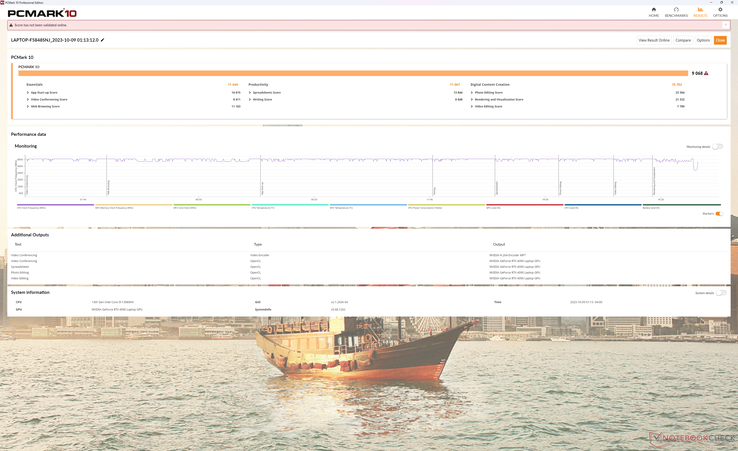738x451 pixels.
Task: Click the orange PCMark 10 score bar
Action: 353,73
